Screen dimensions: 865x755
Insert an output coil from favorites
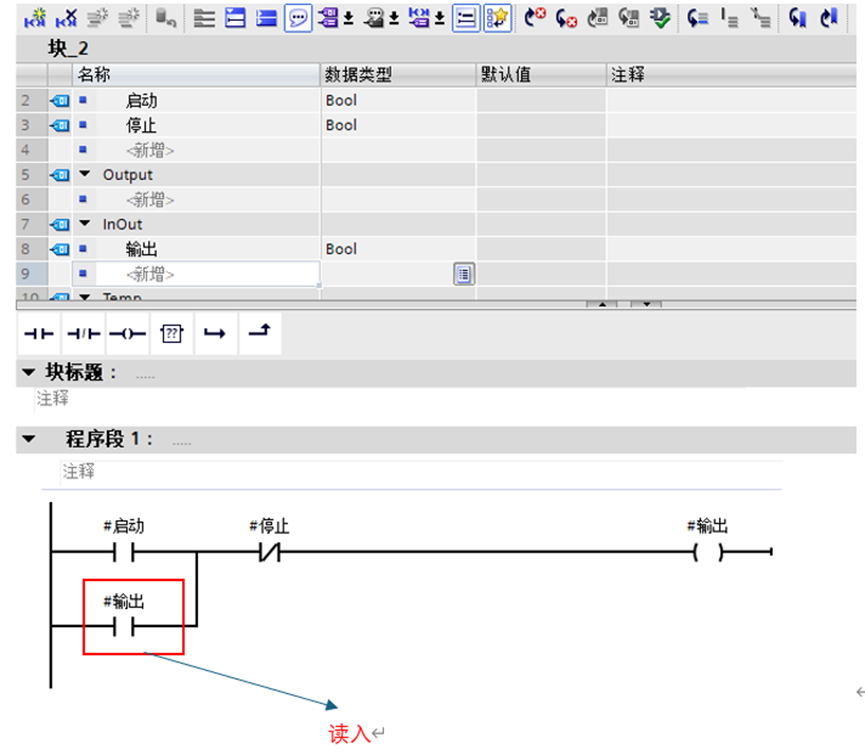coord(127,334)
